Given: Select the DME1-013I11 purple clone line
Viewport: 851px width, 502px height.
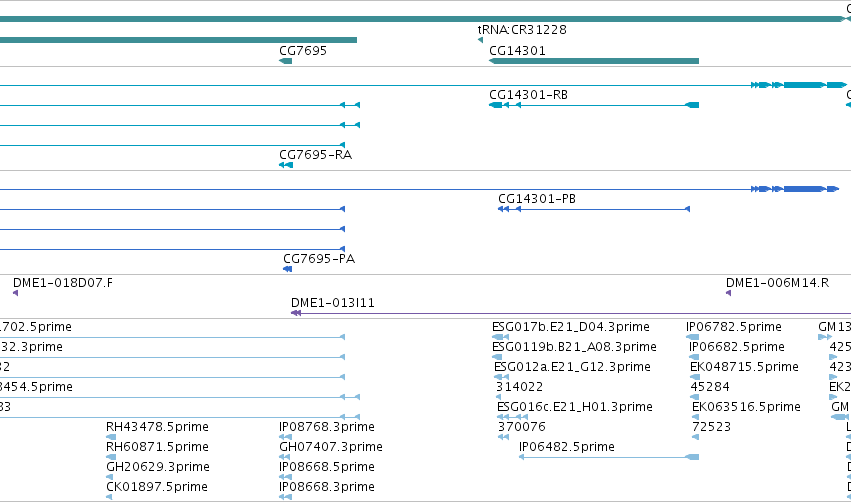Looking at the screenshot, I should tap(571, 313).
